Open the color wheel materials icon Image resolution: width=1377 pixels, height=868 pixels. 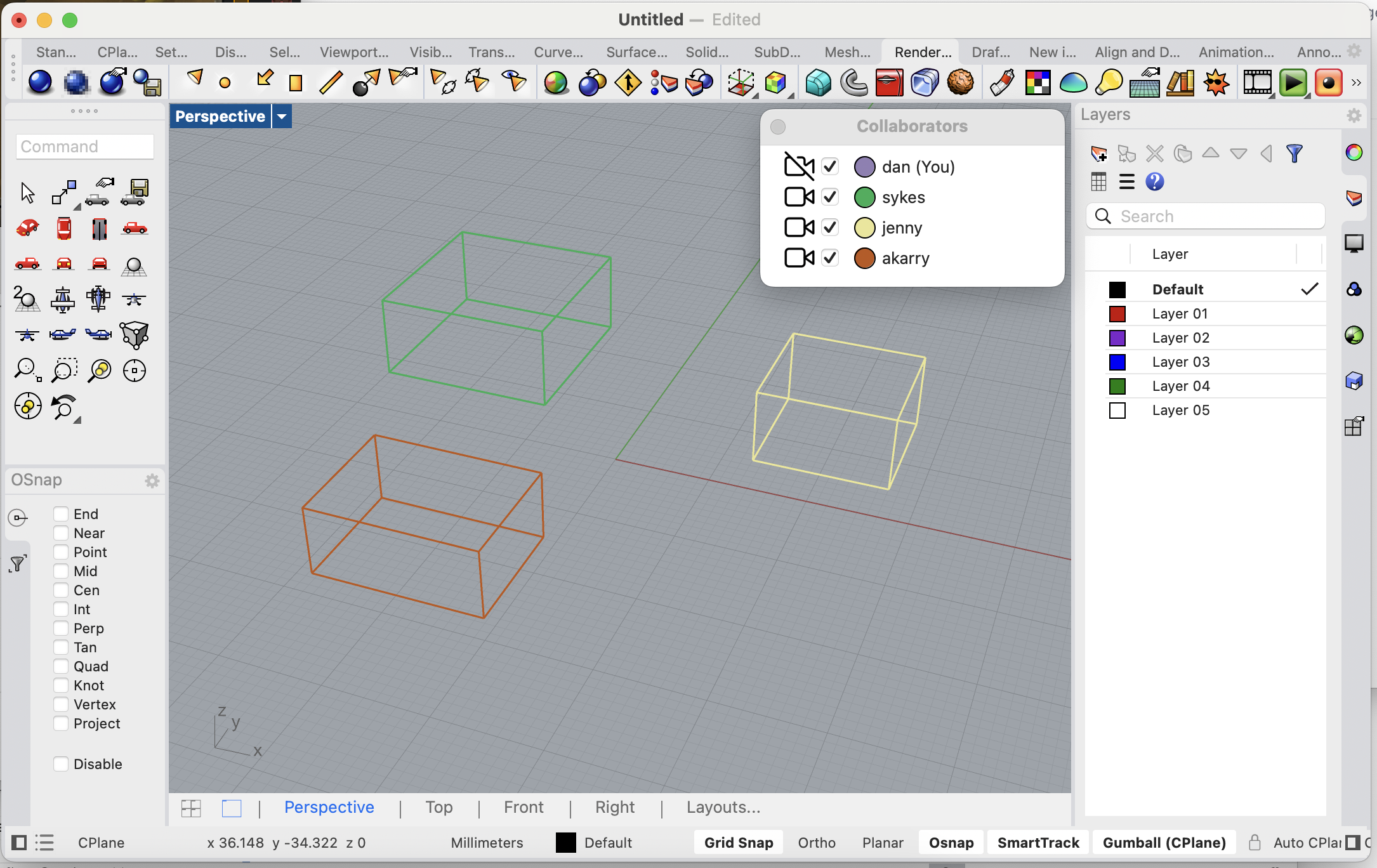pyautogui.click(x=556, y=82)
